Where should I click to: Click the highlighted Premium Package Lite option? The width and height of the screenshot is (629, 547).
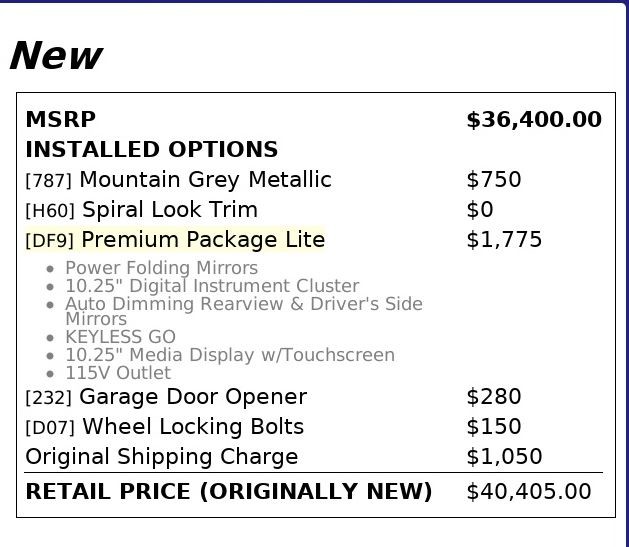tap(203, 240)
